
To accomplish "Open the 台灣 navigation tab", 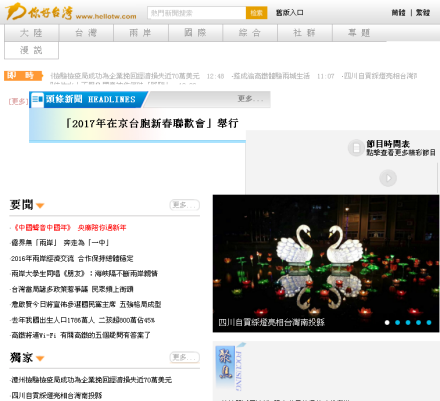I will tap(86, 33).
